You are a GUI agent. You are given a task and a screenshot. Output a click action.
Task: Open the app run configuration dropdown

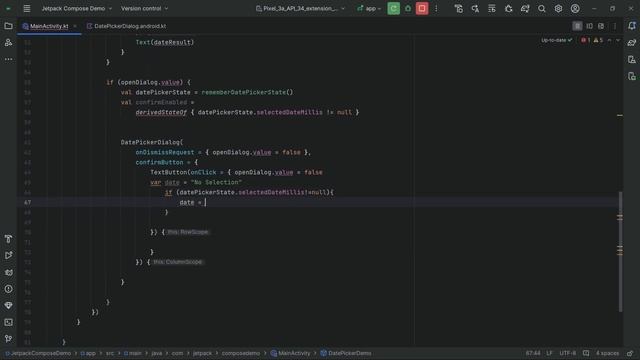[369, 8]
